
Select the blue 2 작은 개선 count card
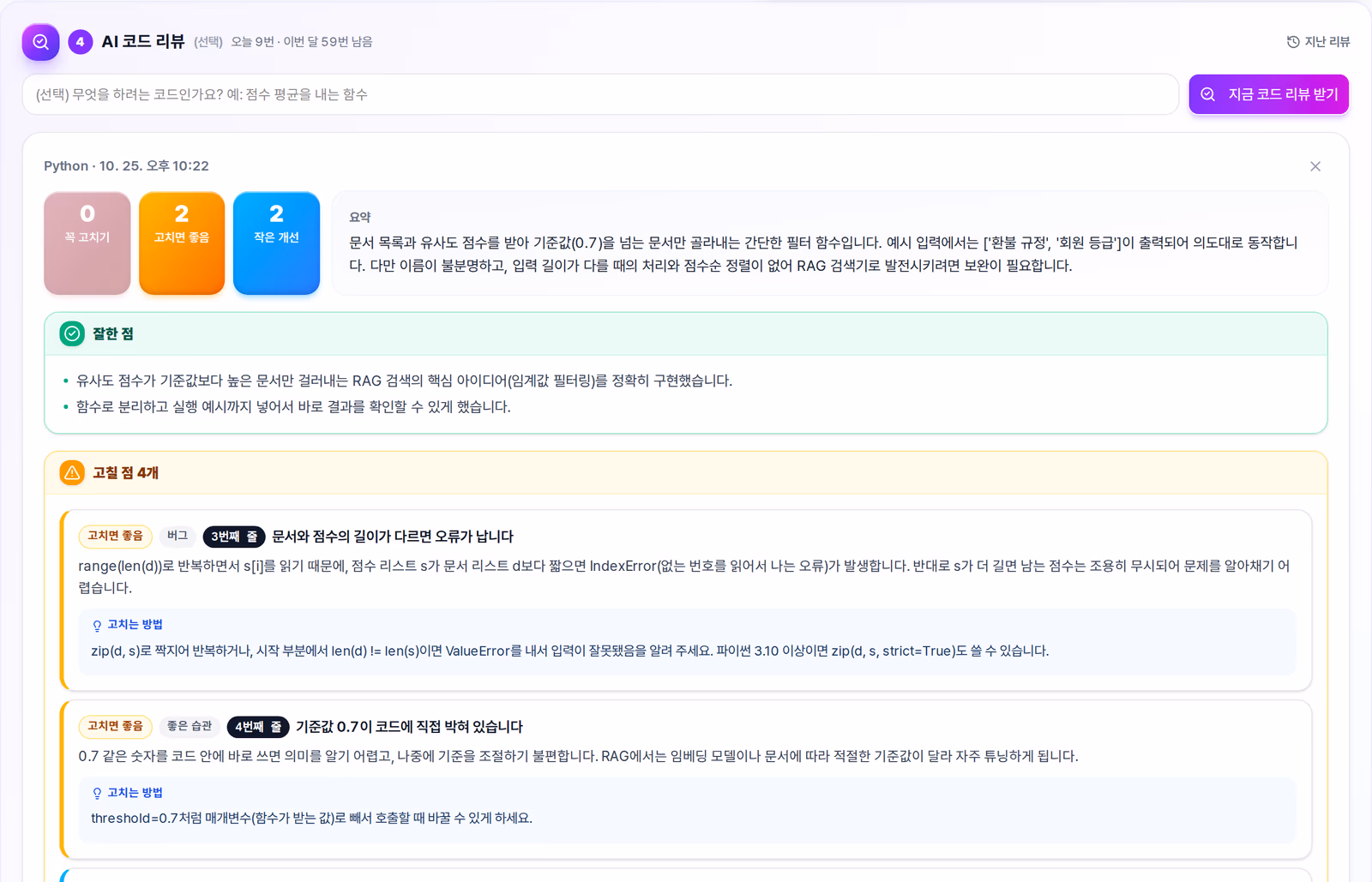tap(276, 243)
